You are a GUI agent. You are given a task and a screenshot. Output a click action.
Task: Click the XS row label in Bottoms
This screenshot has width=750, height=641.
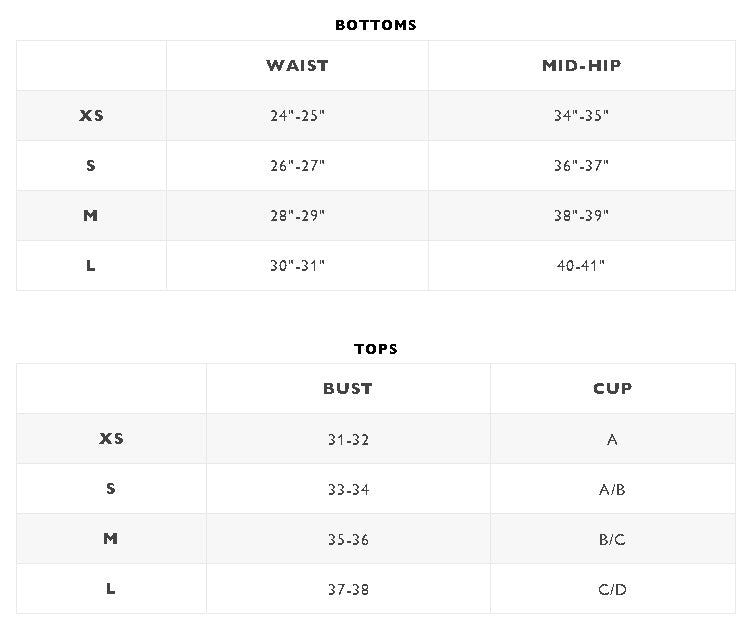pos(91,115)
